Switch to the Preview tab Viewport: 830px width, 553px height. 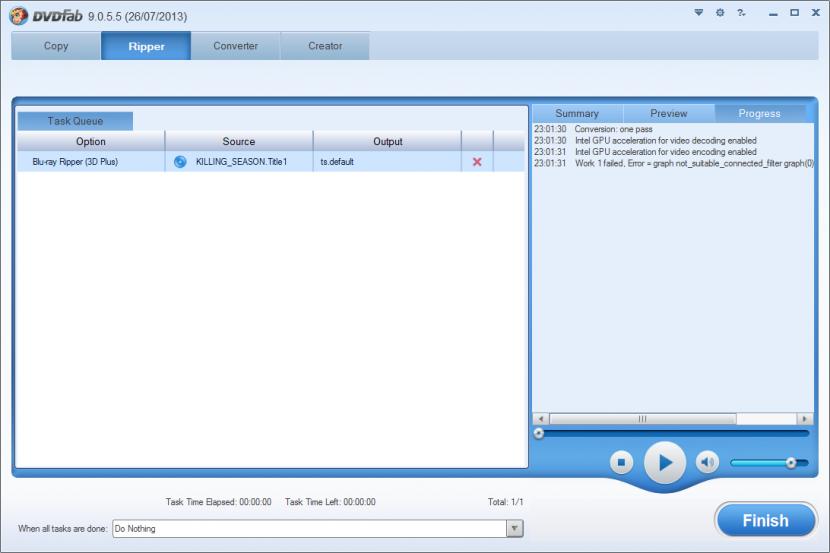pyautogui.click(x=669, y=113)
